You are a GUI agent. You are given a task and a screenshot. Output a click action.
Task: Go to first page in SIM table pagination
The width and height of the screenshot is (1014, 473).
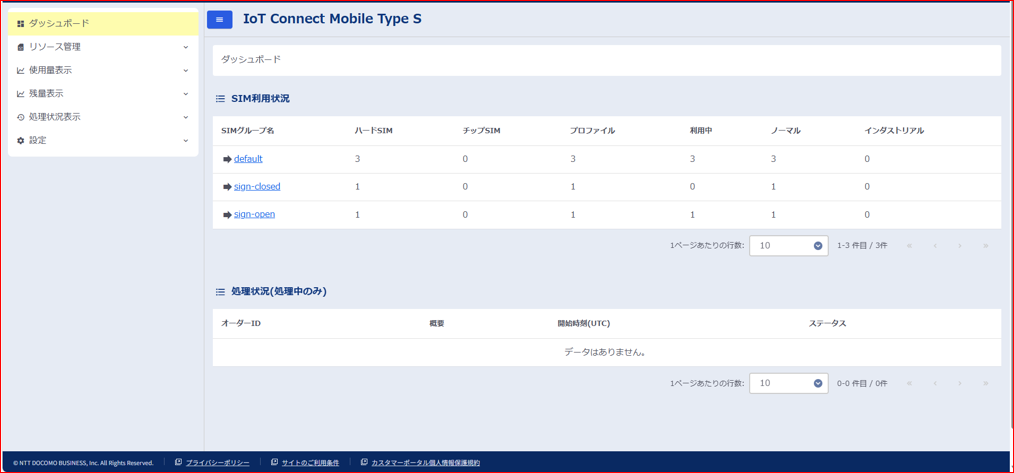[x=910, y=246]
